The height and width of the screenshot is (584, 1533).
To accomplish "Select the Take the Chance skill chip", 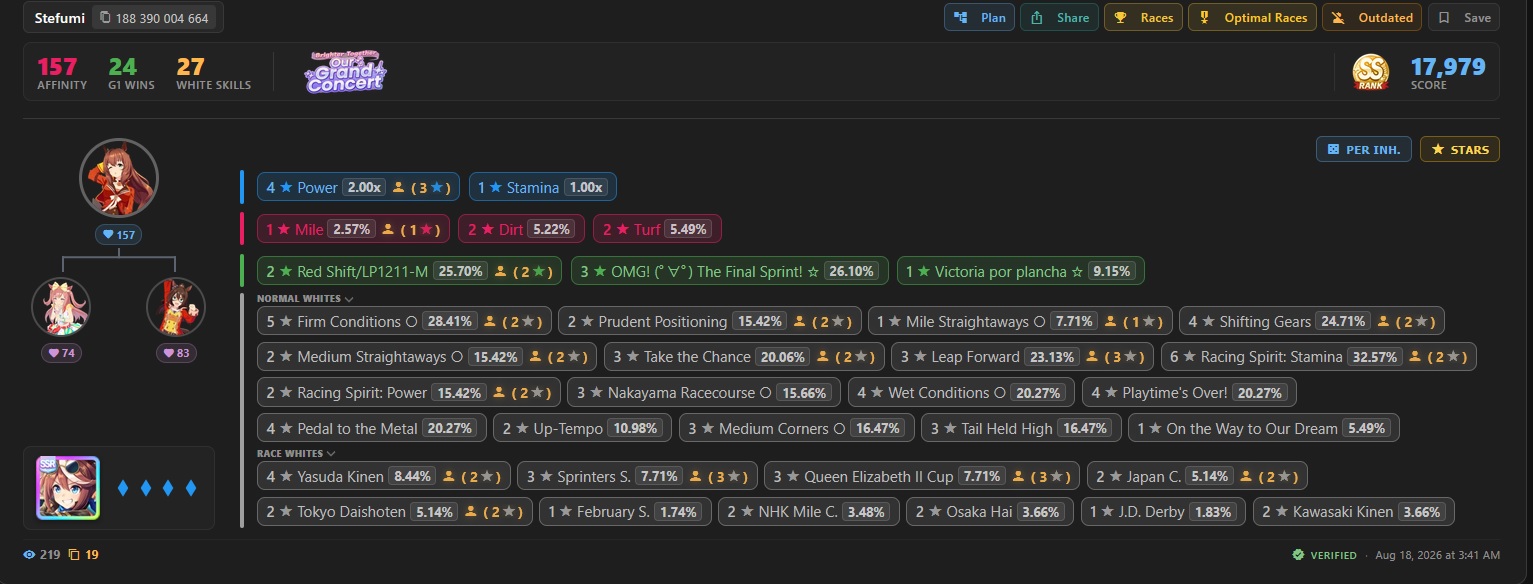I will (x=744, y=356).
